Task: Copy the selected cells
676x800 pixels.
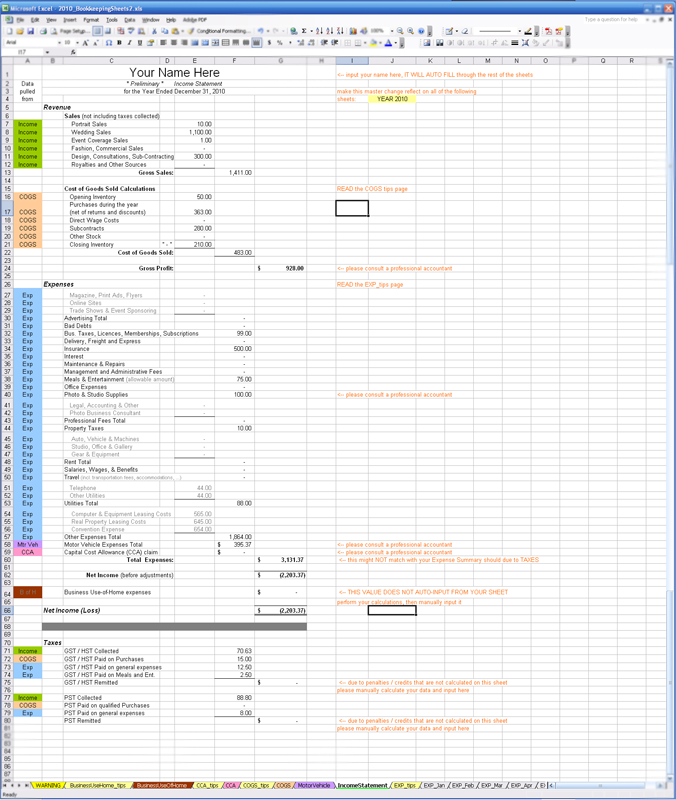Action: [x=165, y=31]
